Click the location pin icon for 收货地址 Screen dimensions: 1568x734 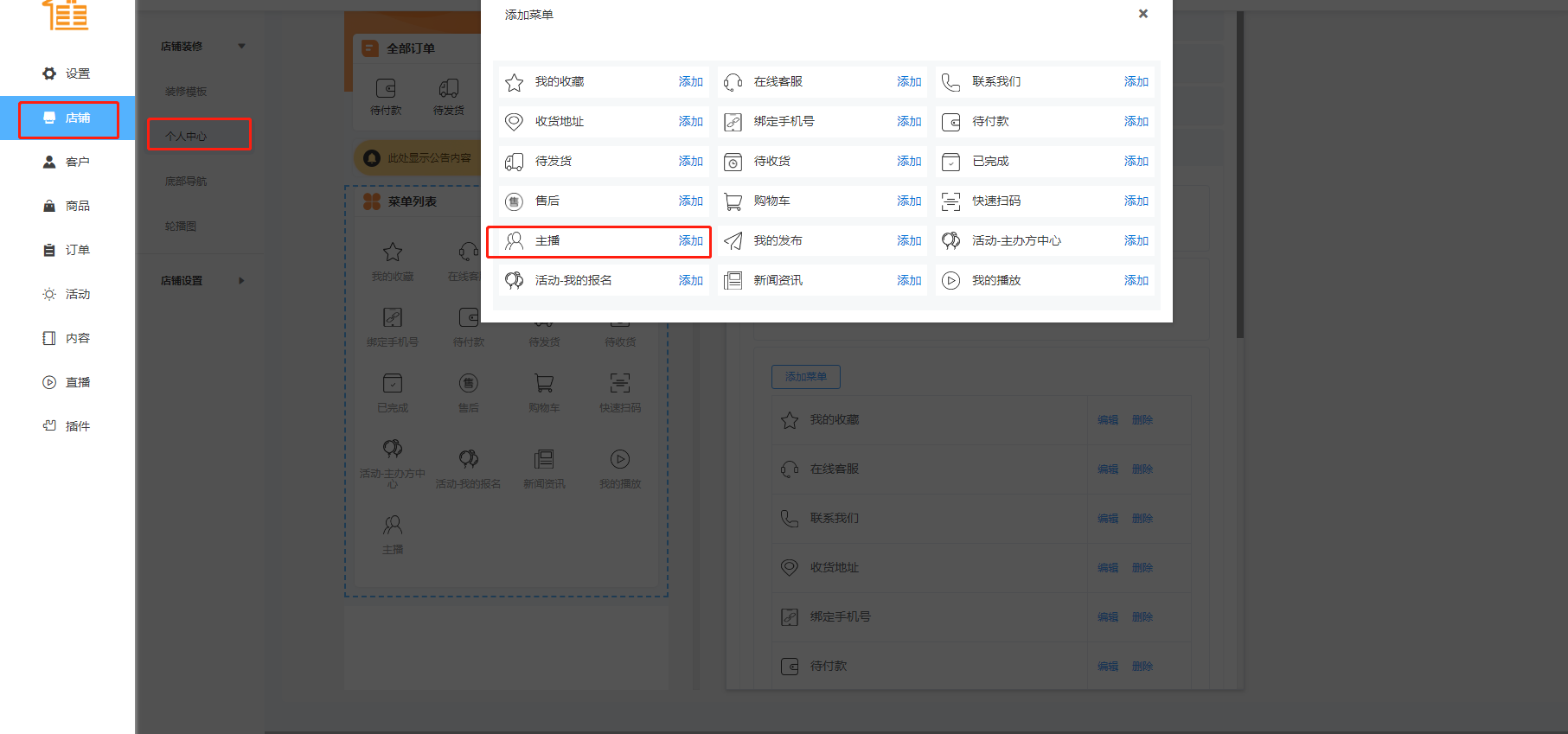point(514,122)
